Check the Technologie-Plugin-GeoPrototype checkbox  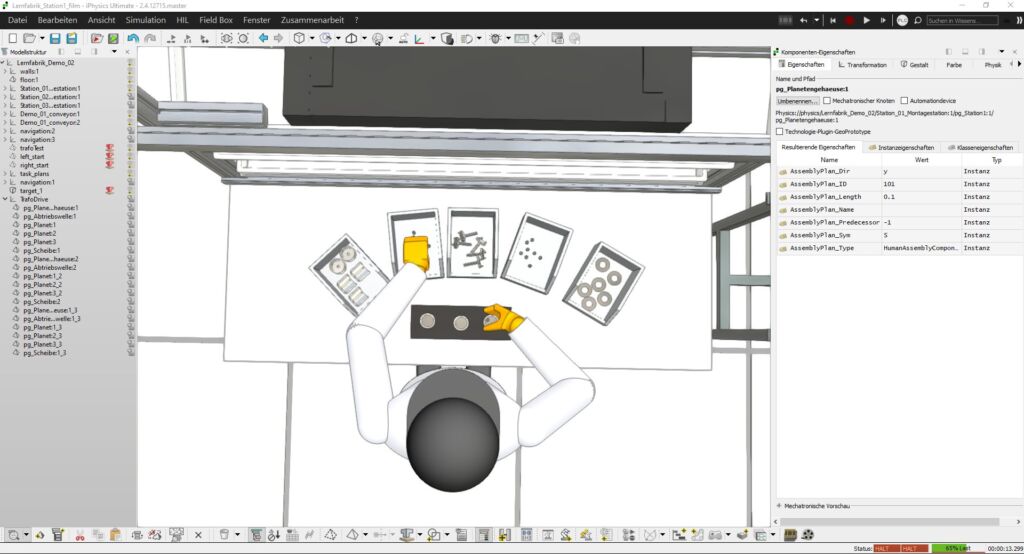click(x=780, y=131)
